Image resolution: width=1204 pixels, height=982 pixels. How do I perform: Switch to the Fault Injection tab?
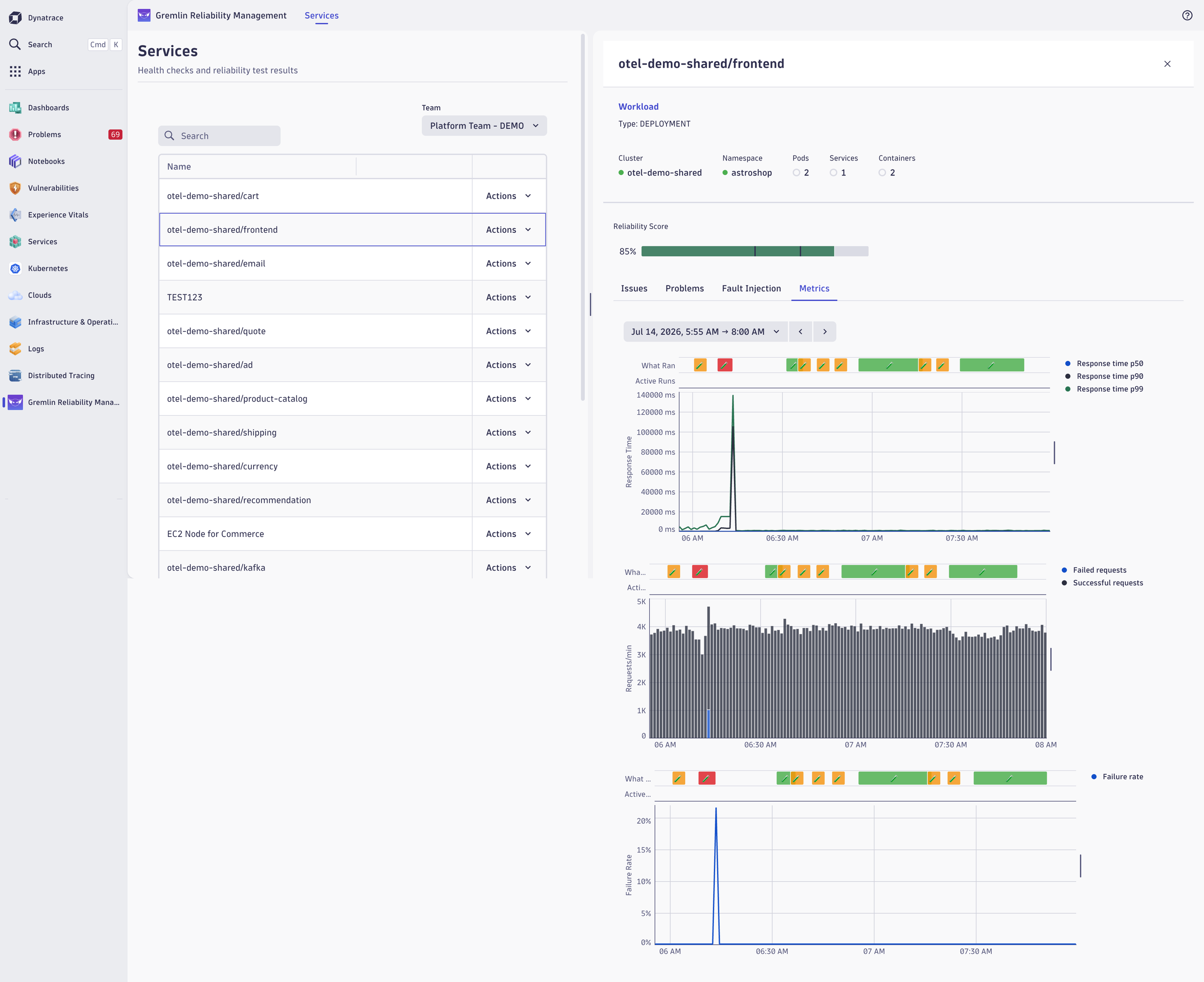752,289
